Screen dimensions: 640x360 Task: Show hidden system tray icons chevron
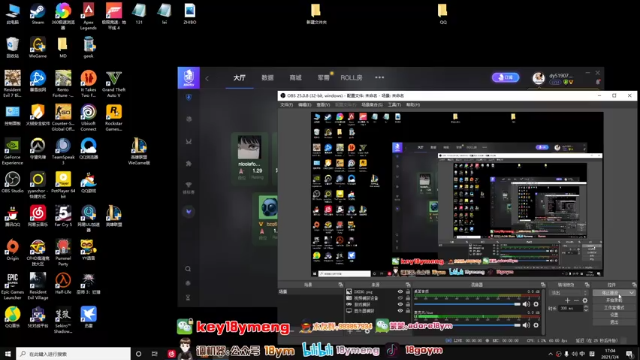pos(550,354)
